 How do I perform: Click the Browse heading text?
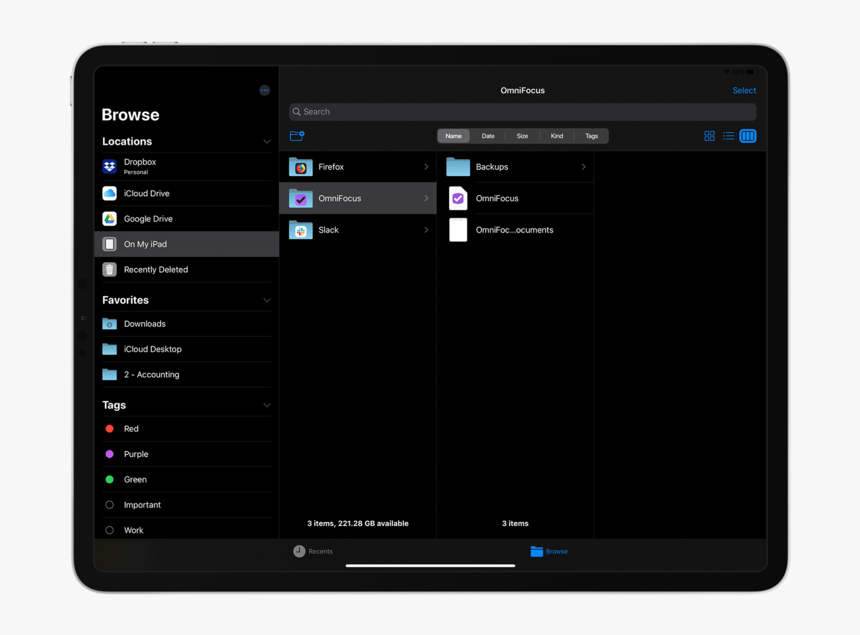[x=131, y=115]
